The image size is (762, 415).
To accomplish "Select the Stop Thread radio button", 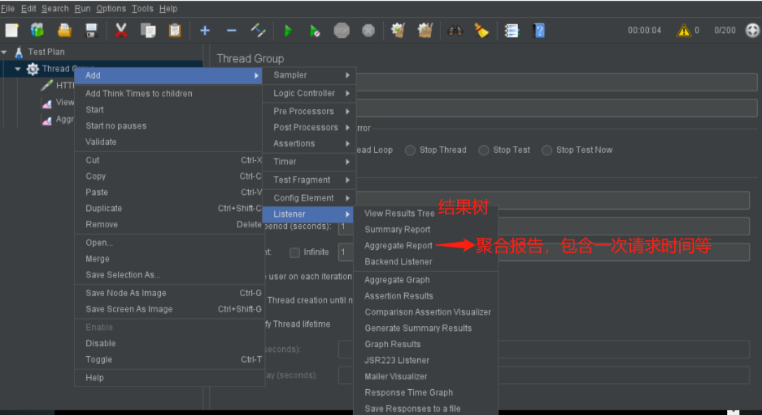I will (411, 150).
